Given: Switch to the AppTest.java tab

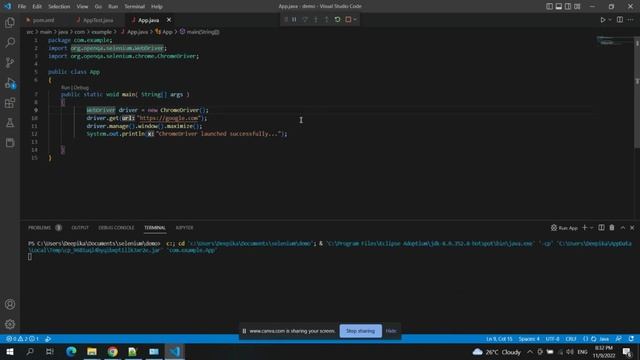Looking at the screenshot, I should [98, 20].
